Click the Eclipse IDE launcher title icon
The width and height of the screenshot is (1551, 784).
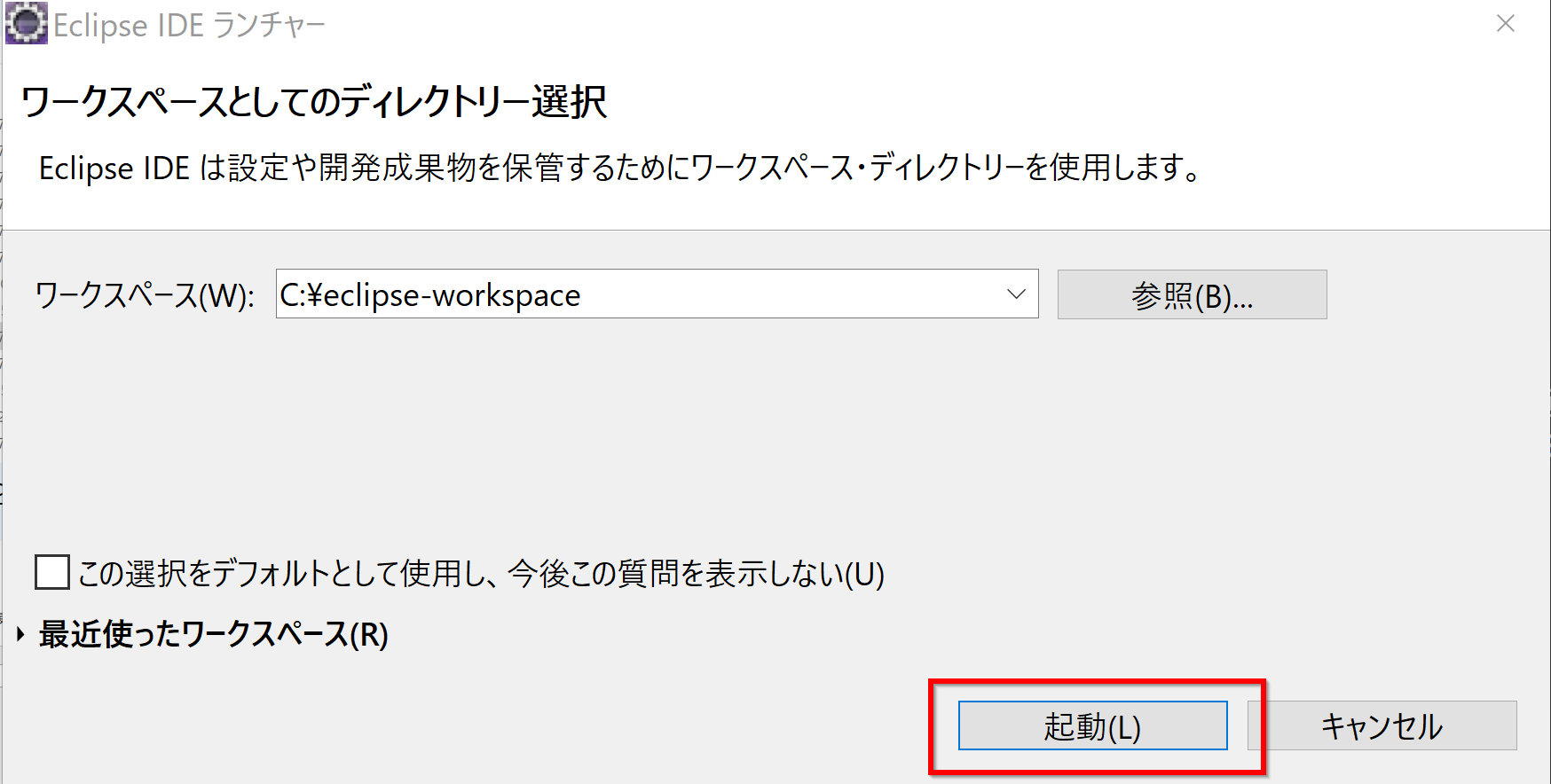pyautogui.click(x=27, y=24)
